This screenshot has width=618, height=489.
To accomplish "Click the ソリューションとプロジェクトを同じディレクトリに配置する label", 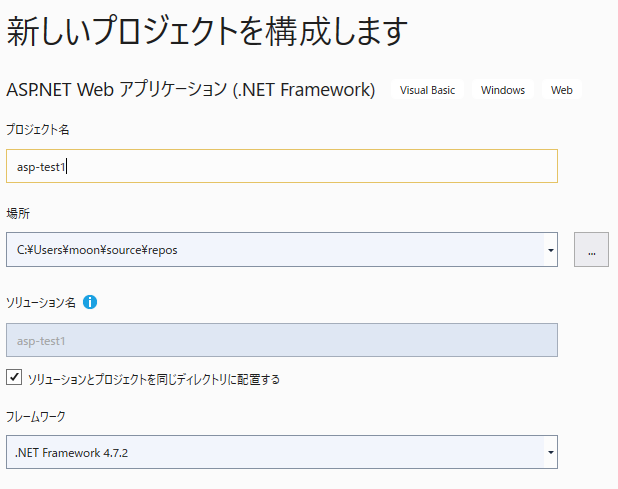I will click(x=154, y=379).
